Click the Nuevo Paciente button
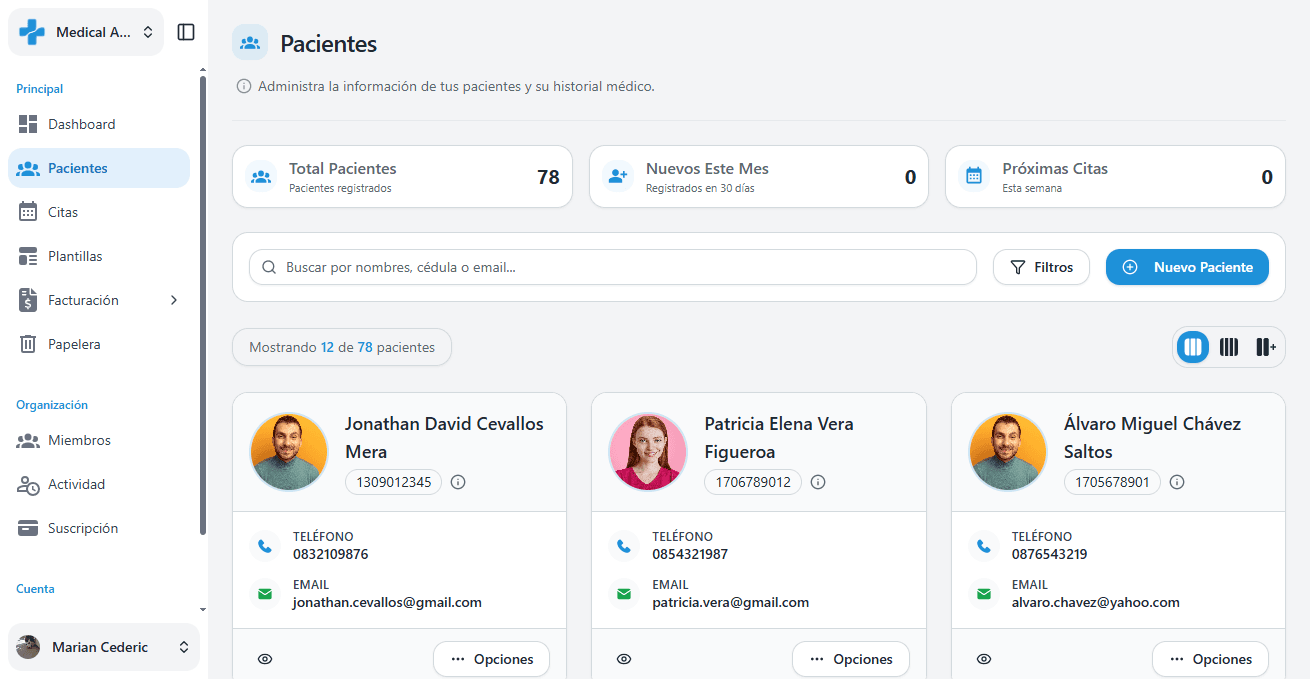Image resolution: width=1310 pixels, height=679 pixels. [x=1187, y=267]
